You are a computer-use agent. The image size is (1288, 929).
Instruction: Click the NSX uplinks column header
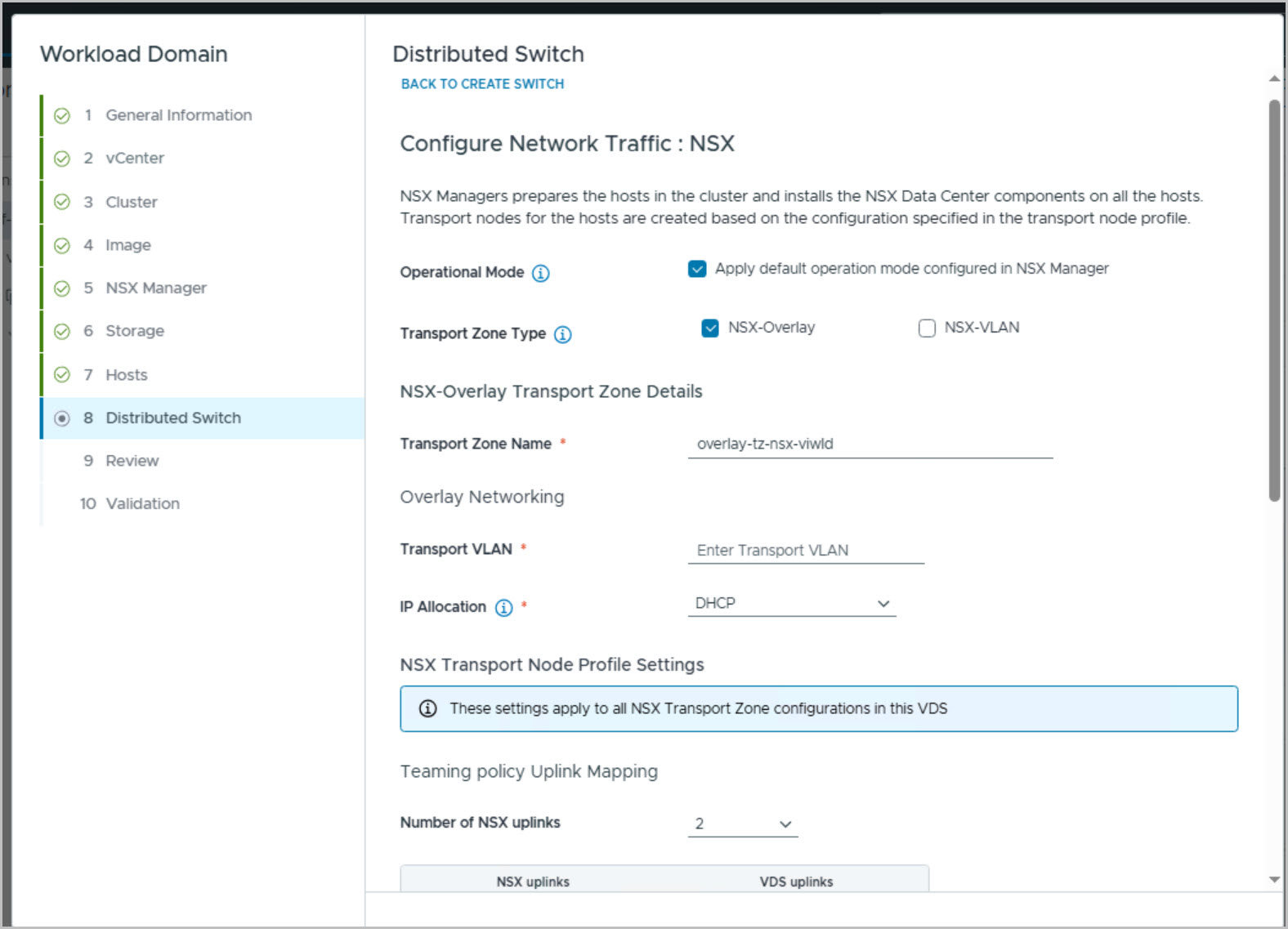tap(533, 882)
